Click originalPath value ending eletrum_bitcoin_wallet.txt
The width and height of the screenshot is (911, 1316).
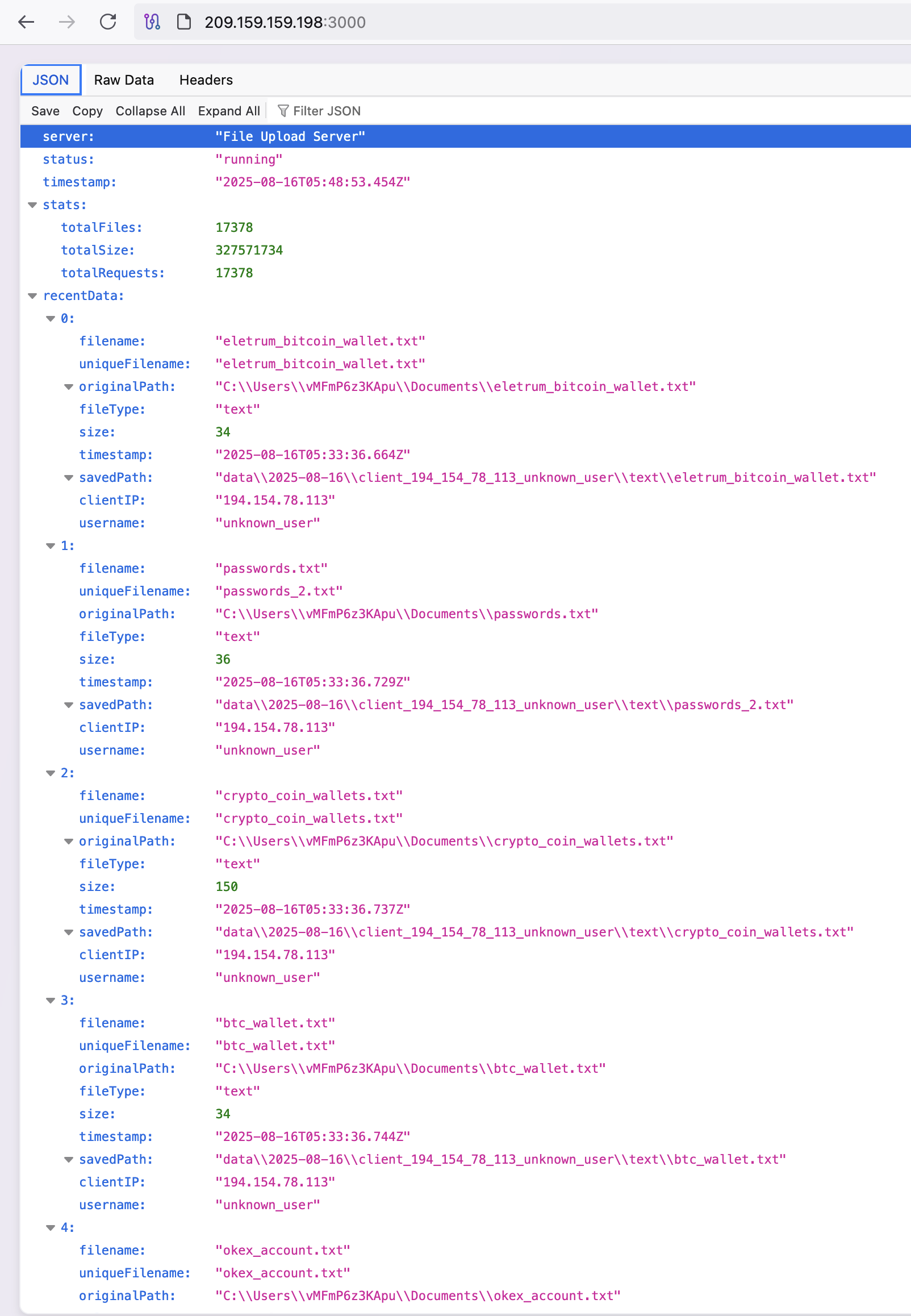pos(455,386)
